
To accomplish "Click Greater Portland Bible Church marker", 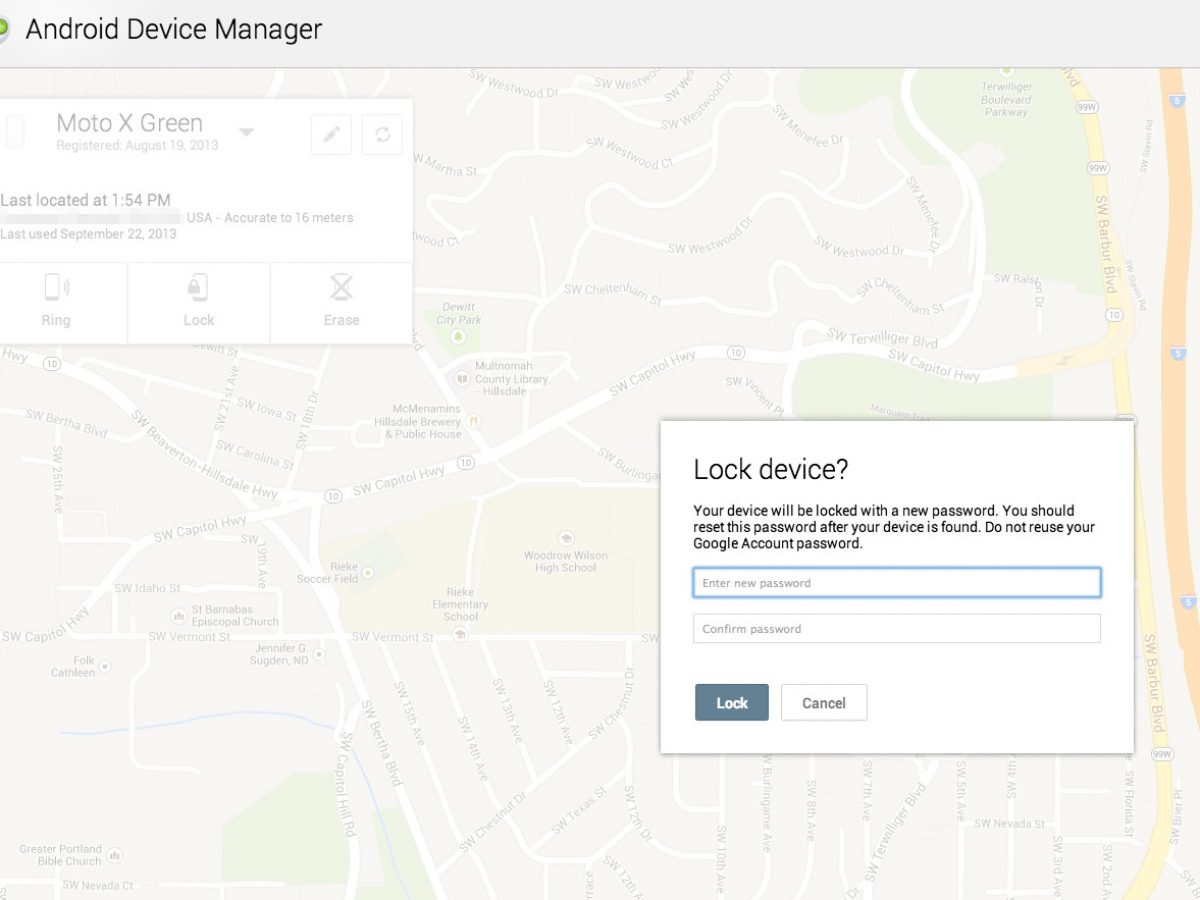I will click(x=114, y=856).
